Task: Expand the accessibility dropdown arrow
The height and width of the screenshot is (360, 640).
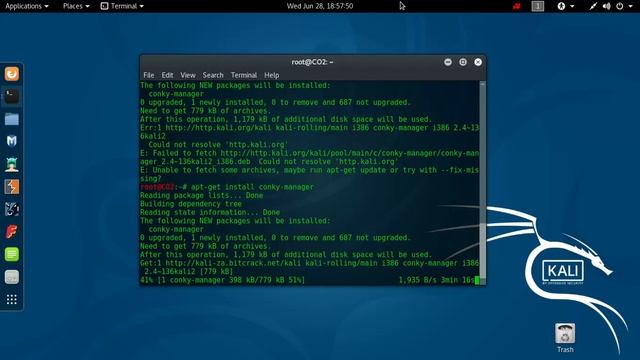Action: pyautogui.click(x=572, y=6)
